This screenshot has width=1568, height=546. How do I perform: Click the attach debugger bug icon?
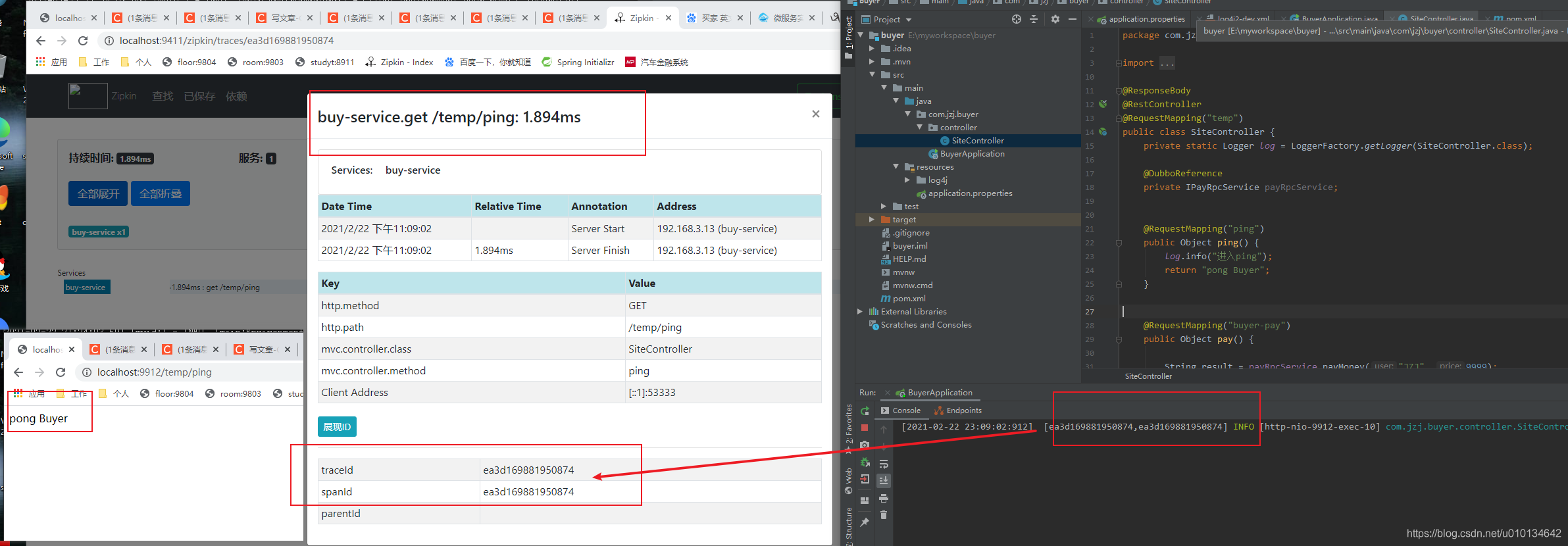click(865, 462)
